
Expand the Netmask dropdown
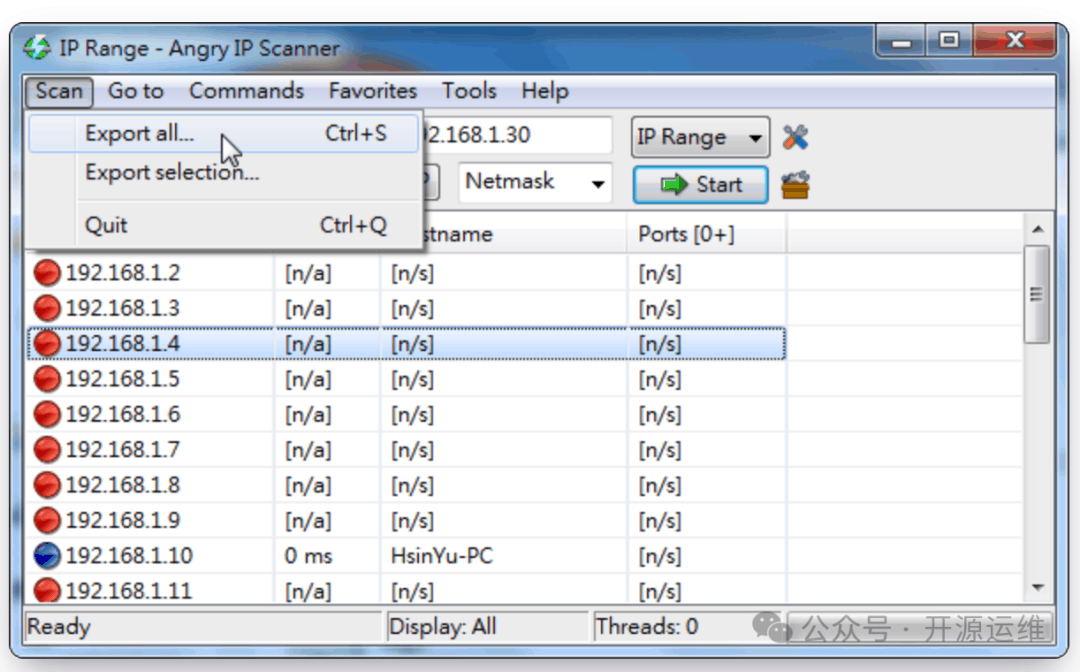pyautogui.click(x=536, y=183)
